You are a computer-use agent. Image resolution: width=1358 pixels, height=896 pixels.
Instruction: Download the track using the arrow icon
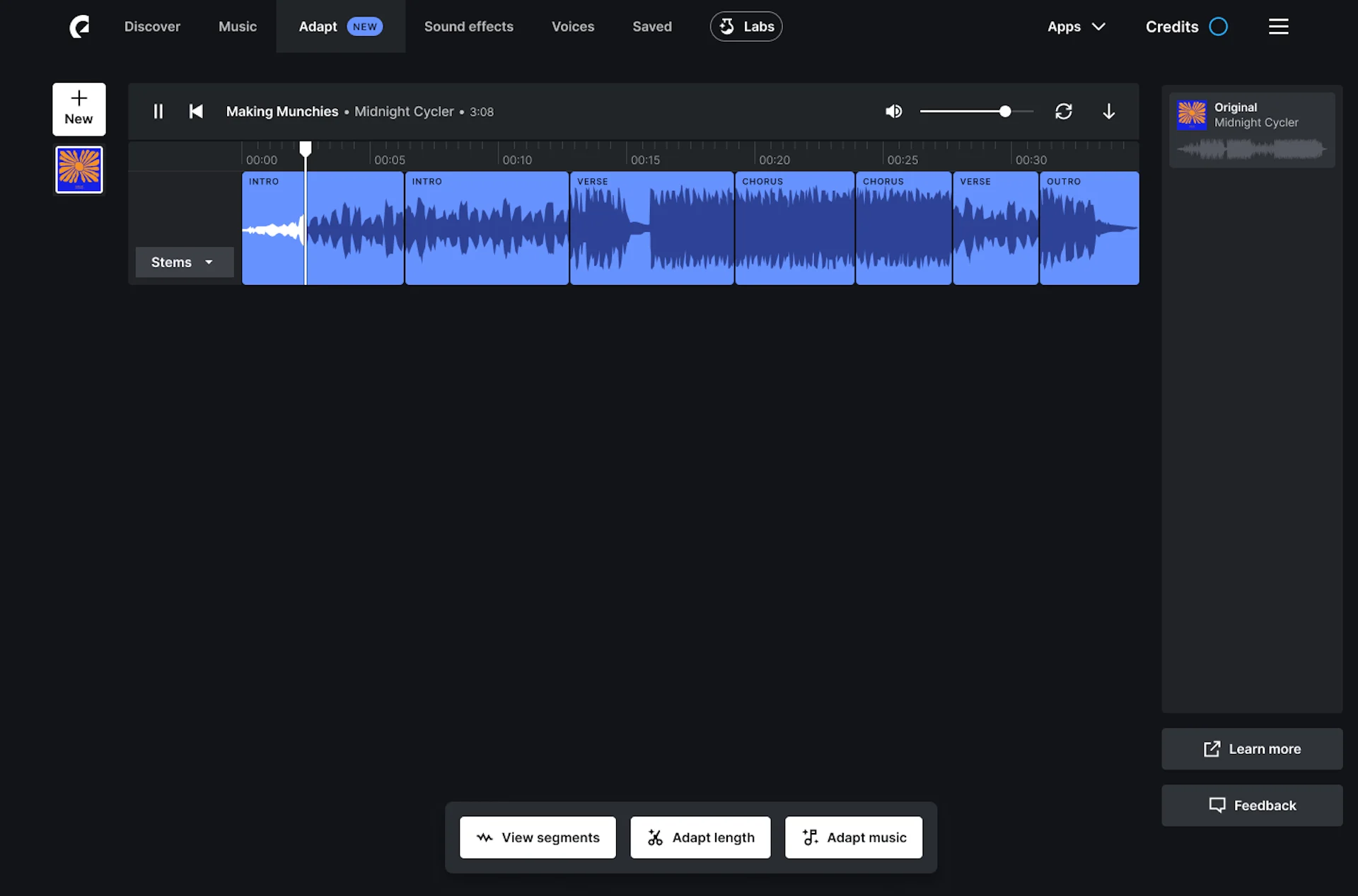click(x=1108, y=111)
